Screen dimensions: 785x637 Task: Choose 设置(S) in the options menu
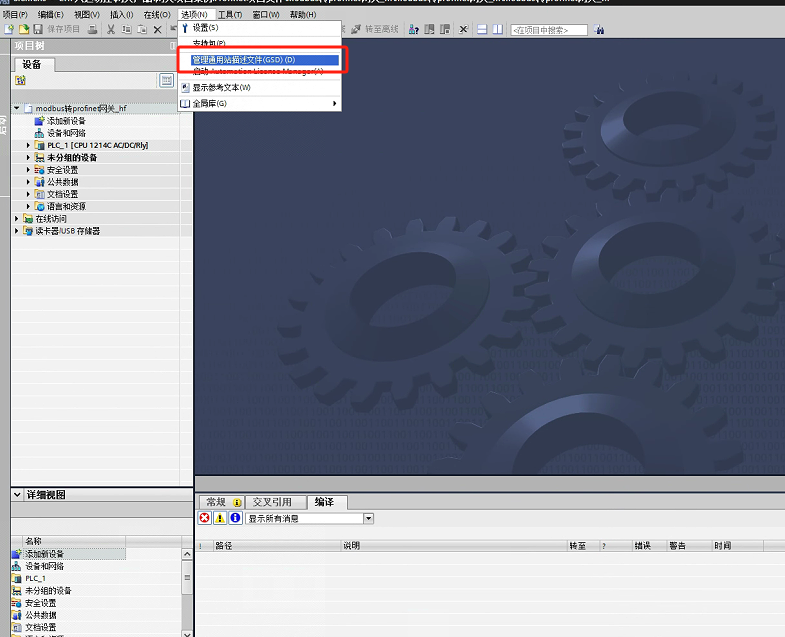coord(260,28)
